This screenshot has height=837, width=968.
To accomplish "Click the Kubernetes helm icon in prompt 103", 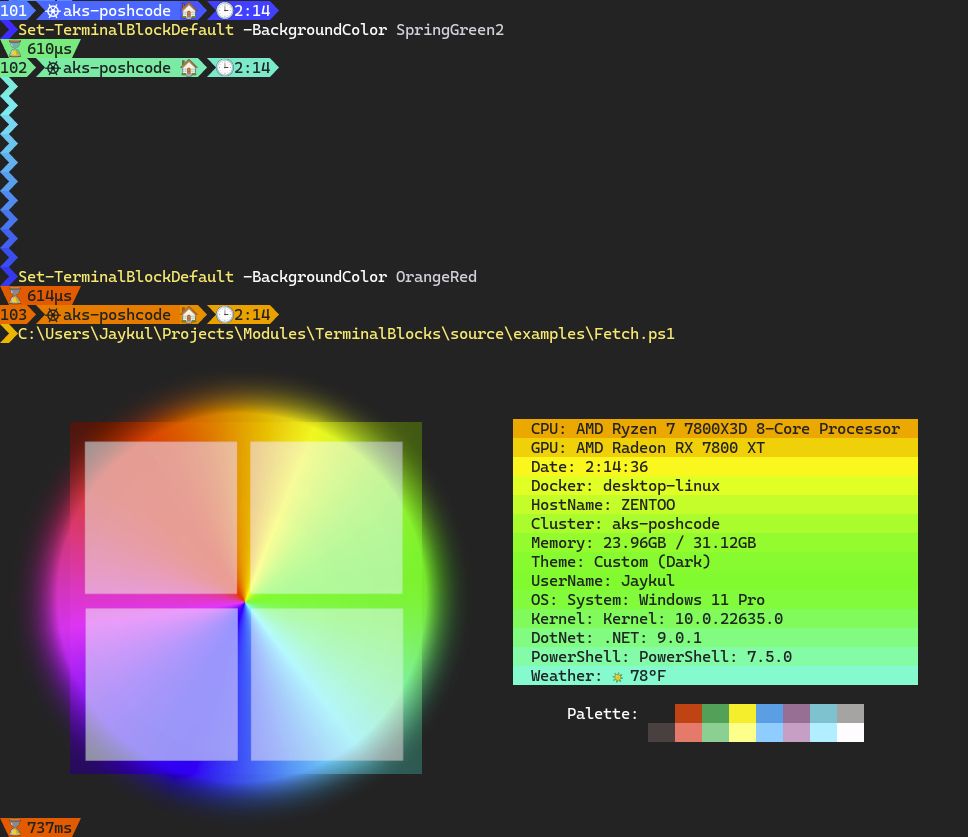I will (x=53, y=315).
